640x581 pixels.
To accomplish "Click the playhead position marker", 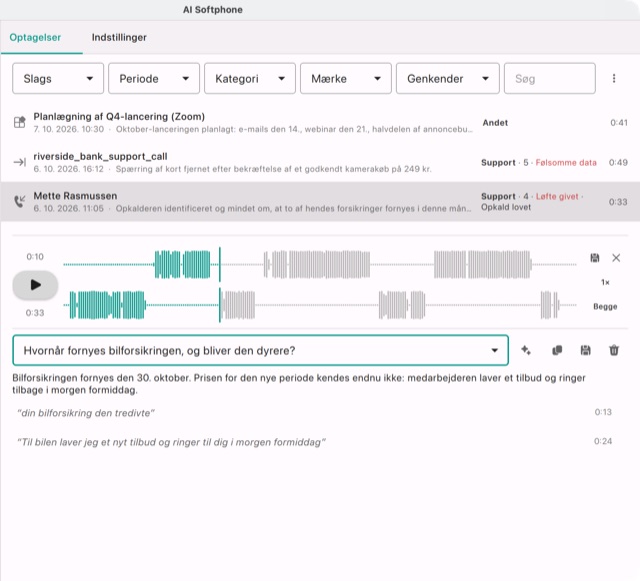I will [220, 285].
